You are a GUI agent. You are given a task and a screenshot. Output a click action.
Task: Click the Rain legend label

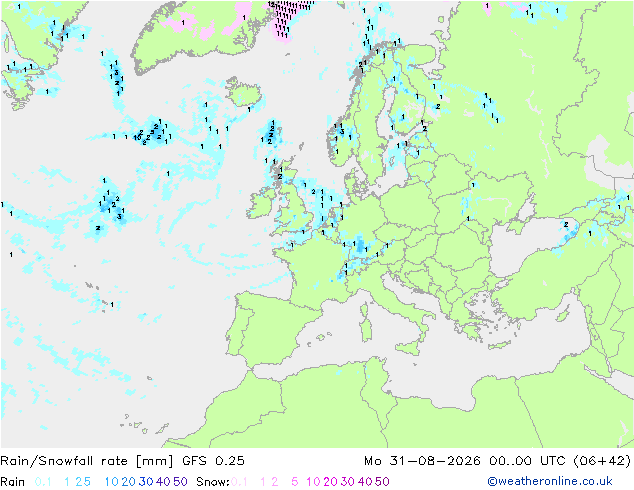[x=13, y=482]
